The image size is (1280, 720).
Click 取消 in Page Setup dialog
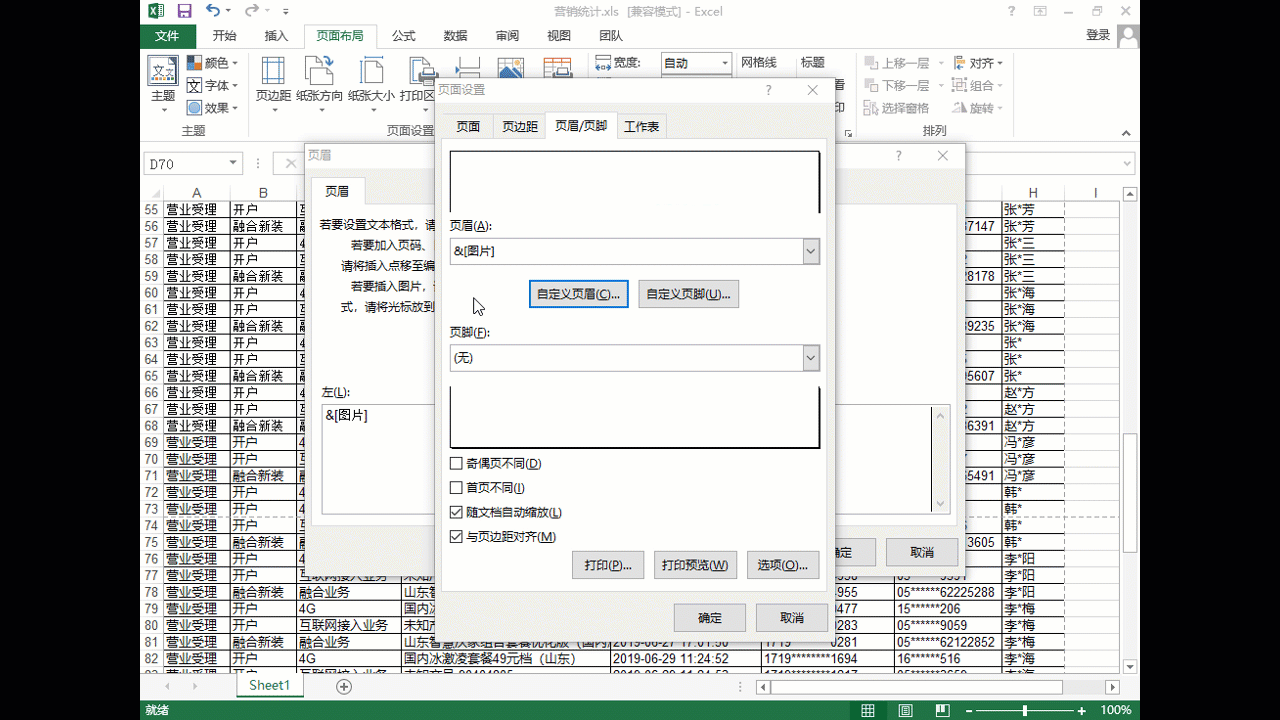[x=792, y=618]
